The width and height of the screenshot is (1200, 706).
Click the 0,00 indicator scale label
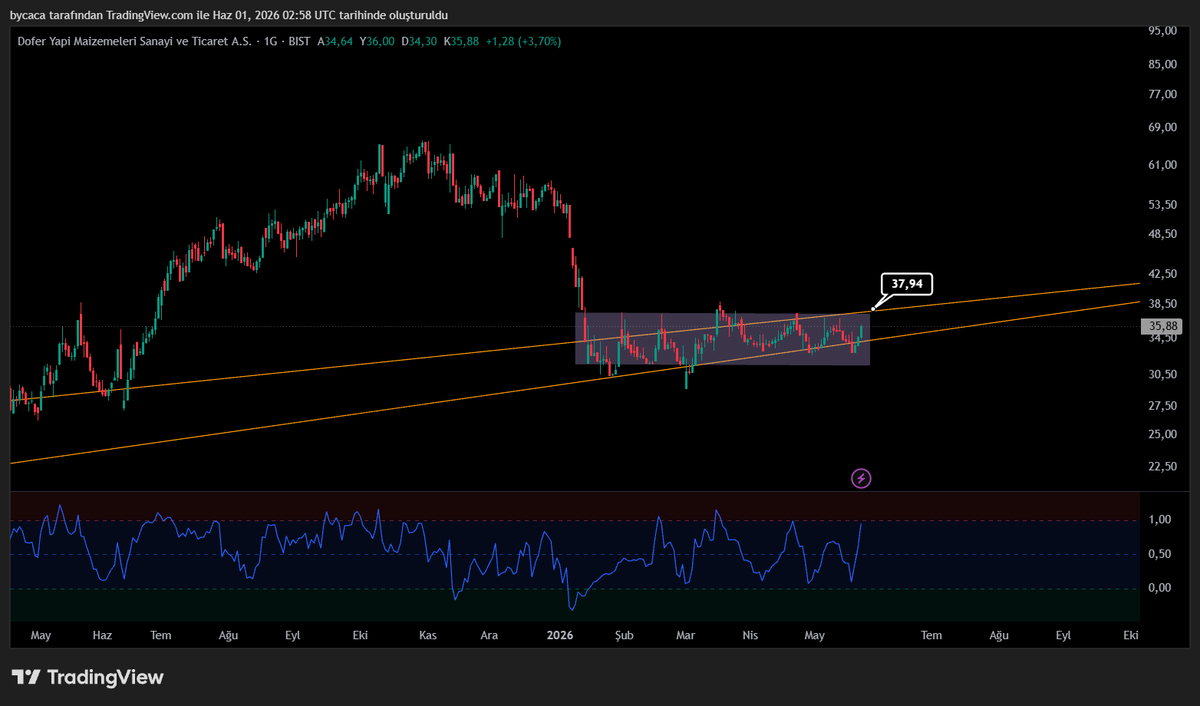(1160, 588)
